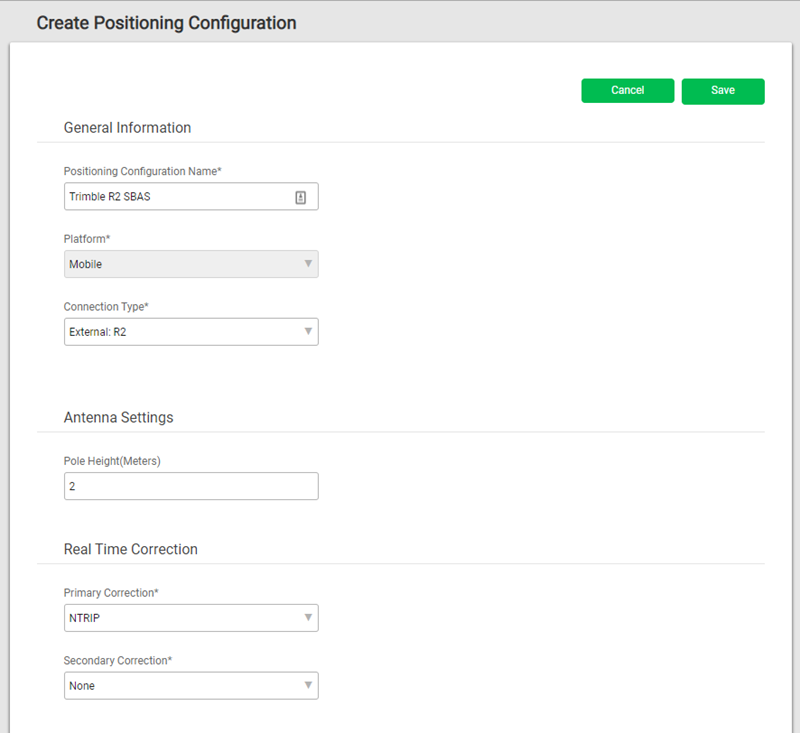This screenshot has height=733, width=800.
Task: Save the positioning configuration
Action: [x=723, y=91]
